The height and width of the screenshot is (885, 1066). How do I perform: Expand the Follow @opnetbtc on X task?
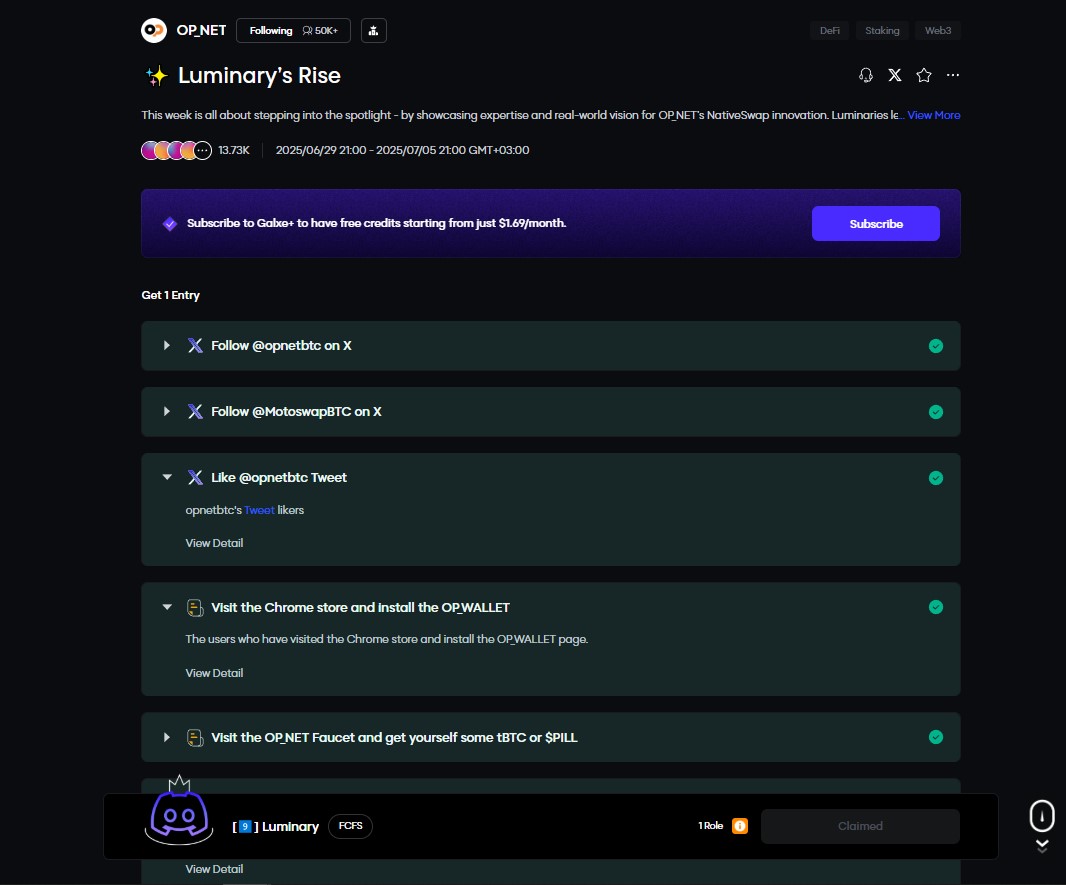(167, 346)
